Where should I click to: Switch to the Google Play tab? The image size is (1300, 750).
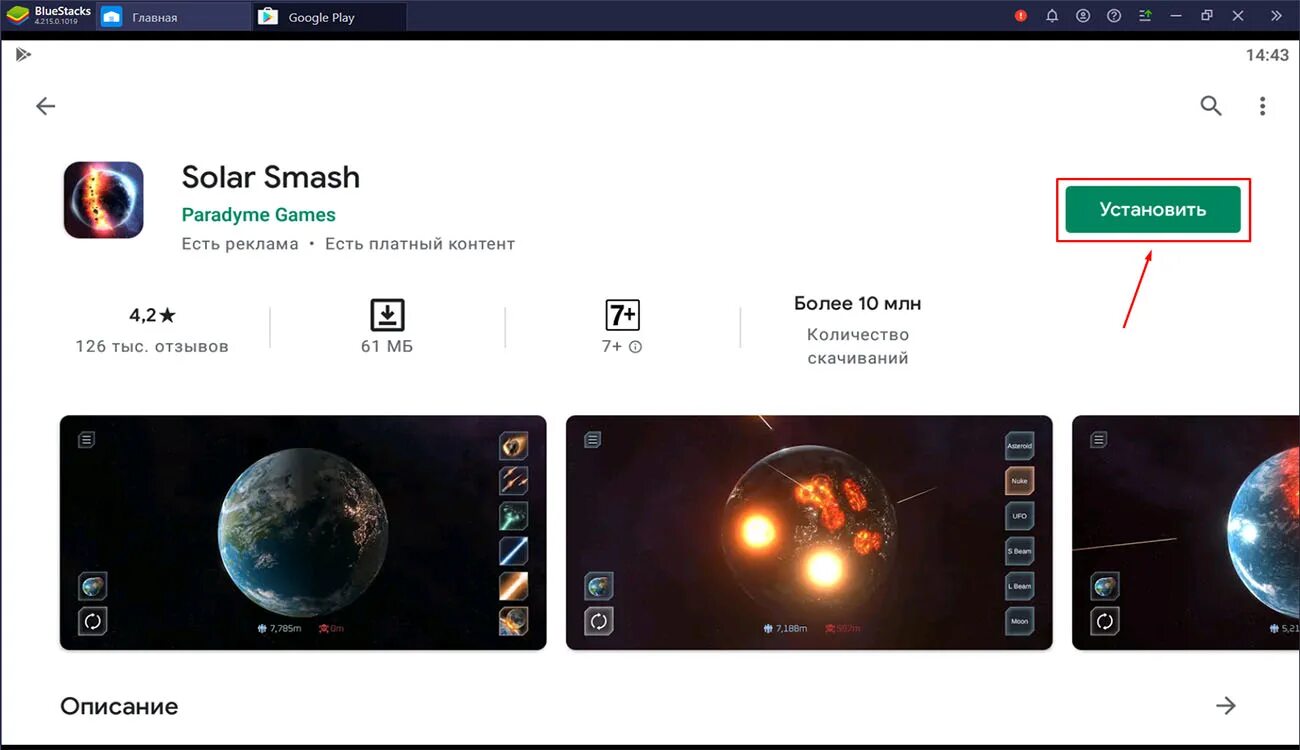(330, 17)
